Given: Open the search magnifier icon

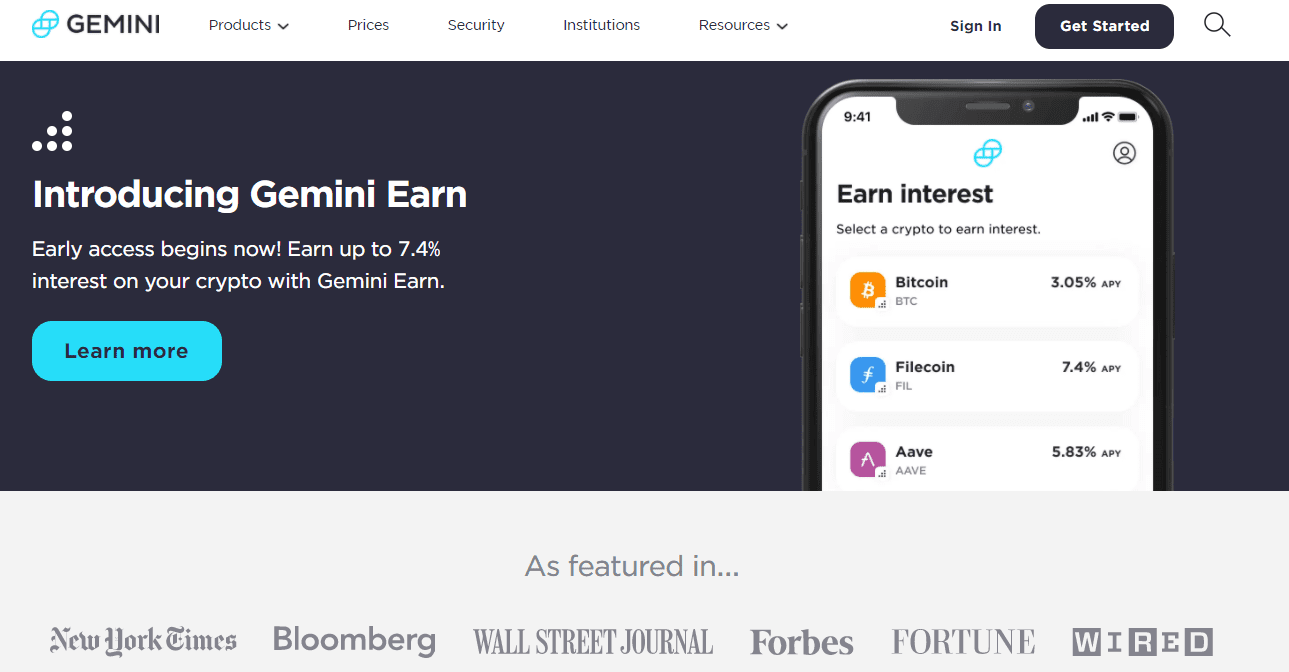Looking at the screenshot, I should pos(1216,23).
